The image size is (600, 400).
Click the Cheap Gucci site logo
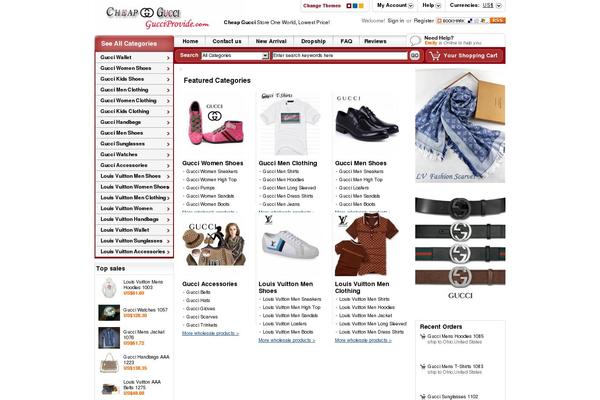pos(157,18)
